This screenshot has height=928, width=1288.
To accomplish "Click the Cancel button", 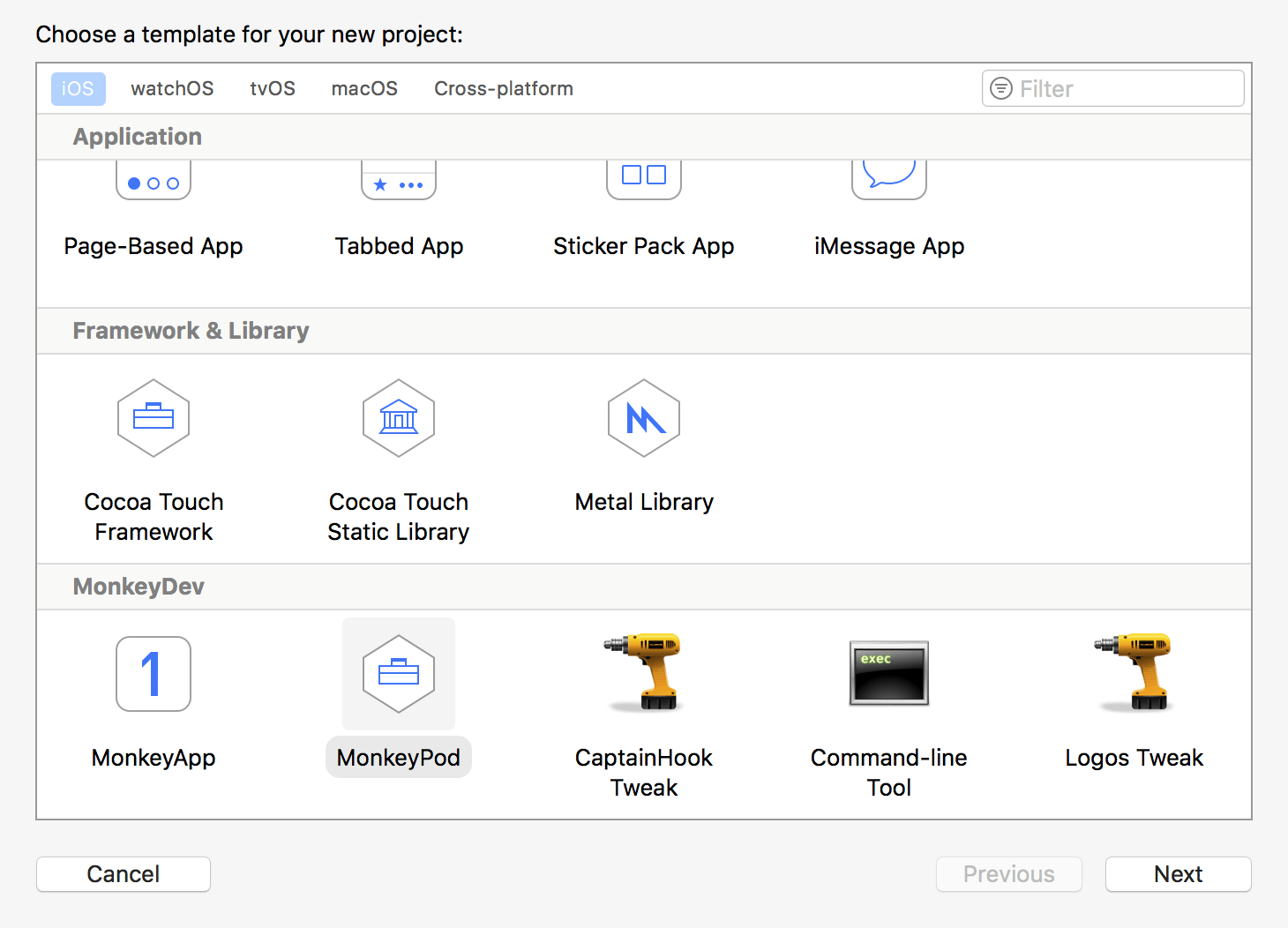I will tap(124, 874).
